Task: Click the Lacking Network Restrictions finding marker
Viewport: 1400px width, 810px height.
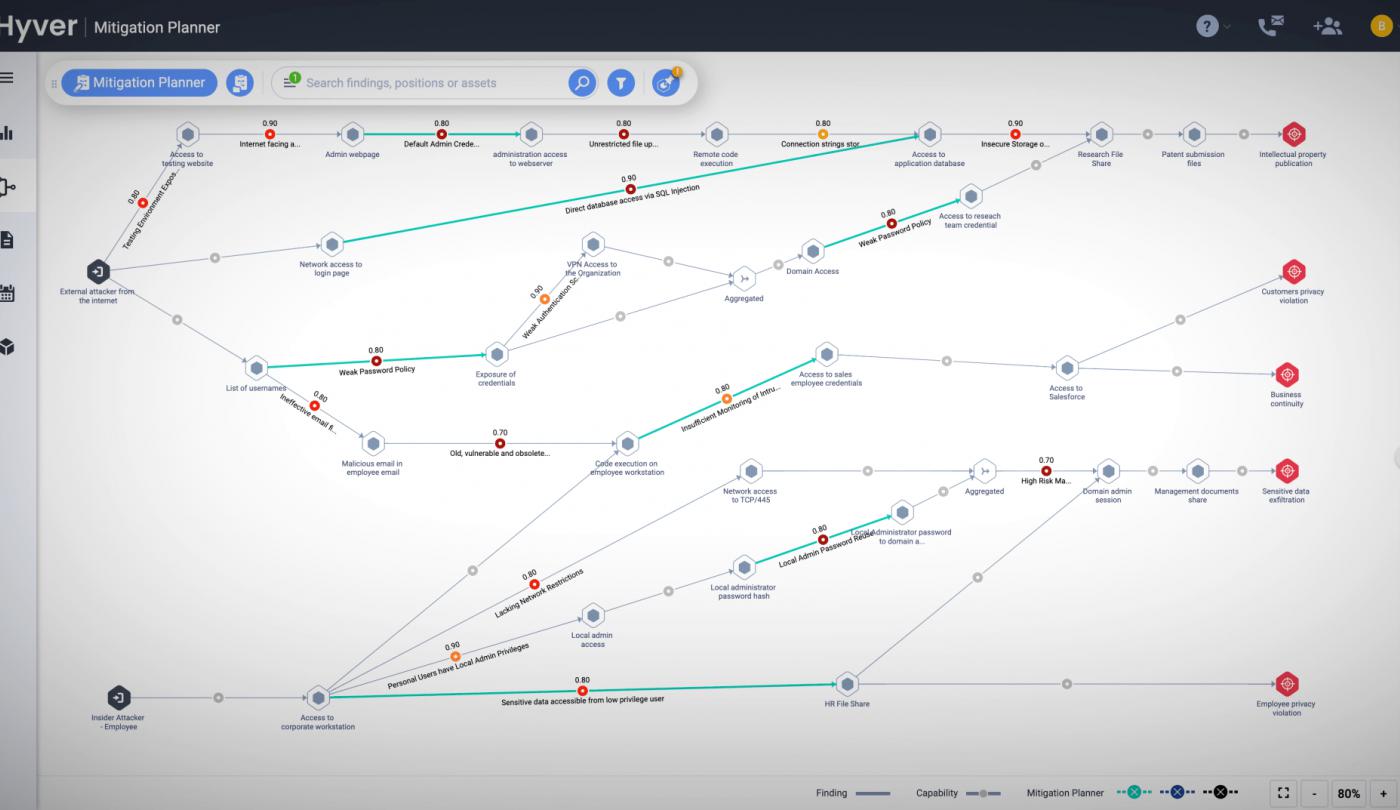Action: pos(534,584)
